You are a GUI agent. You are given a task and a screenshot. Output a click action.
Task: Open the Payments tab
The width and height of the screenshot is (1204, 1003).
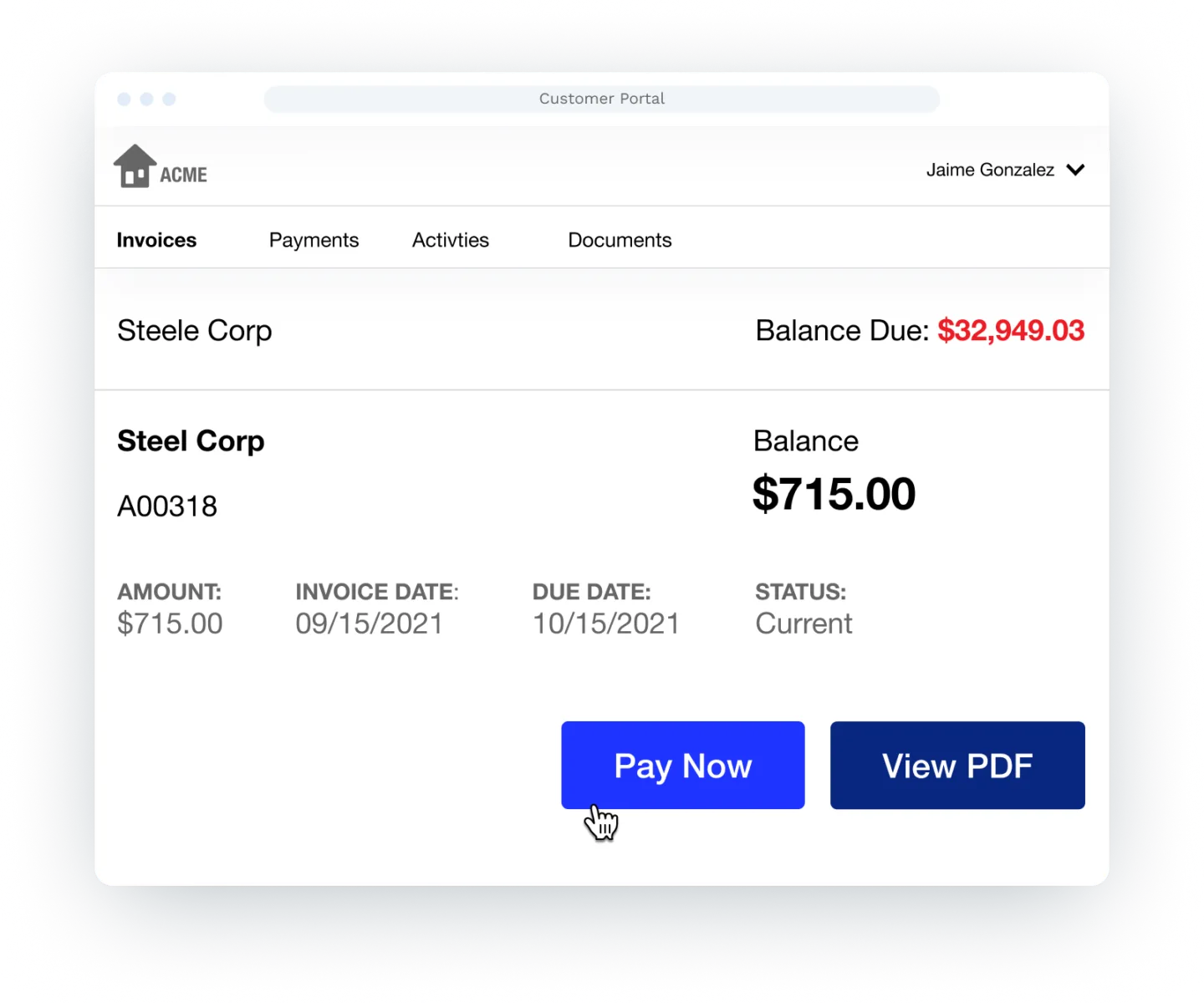314,240
